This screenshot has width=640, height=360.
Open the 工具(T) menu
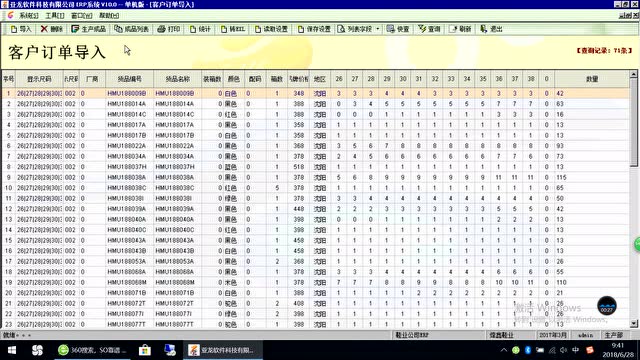coord(55,16)
